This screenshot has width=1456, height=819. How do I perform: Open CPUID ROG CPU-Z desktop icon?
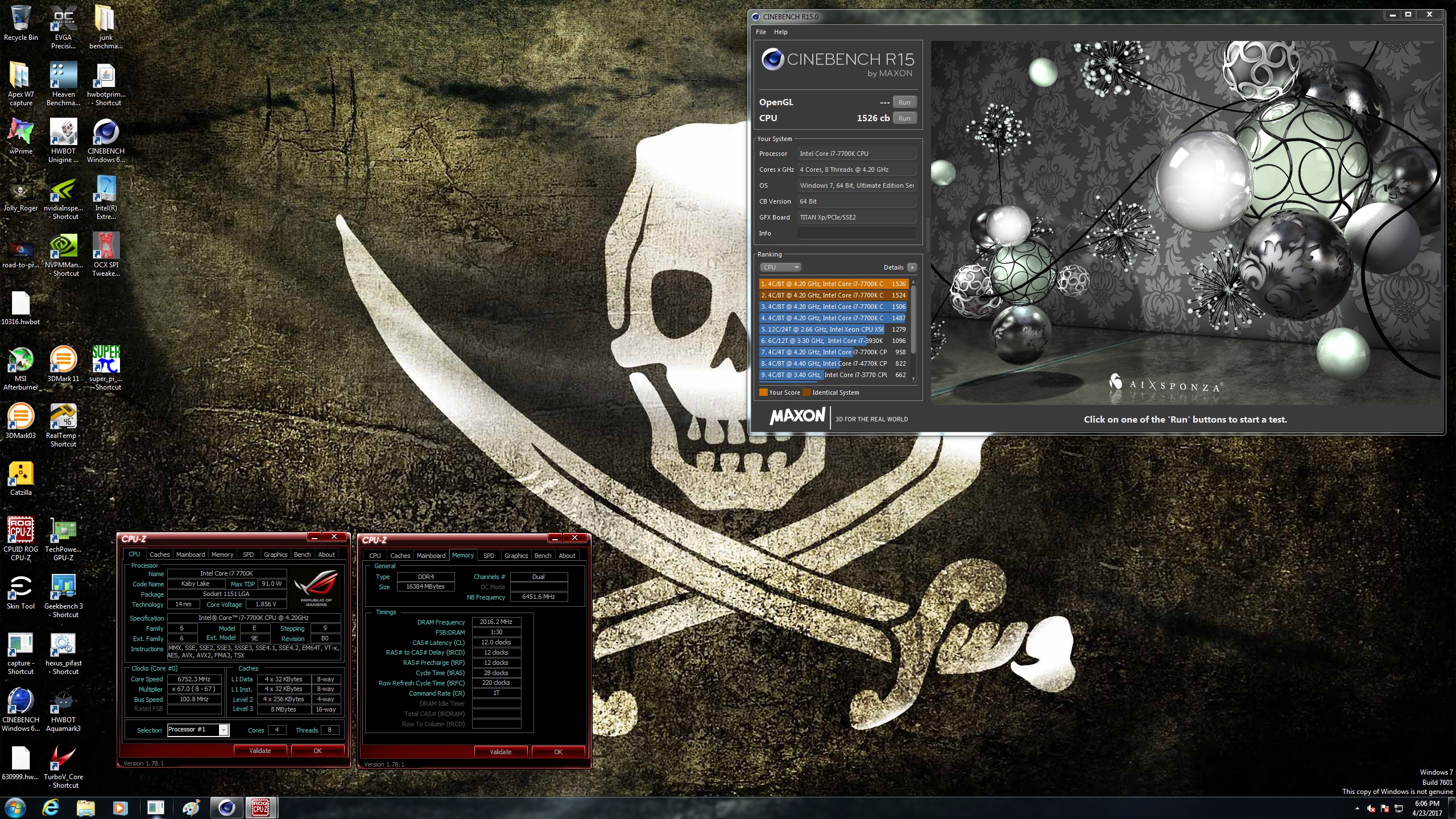pos(21,539)
